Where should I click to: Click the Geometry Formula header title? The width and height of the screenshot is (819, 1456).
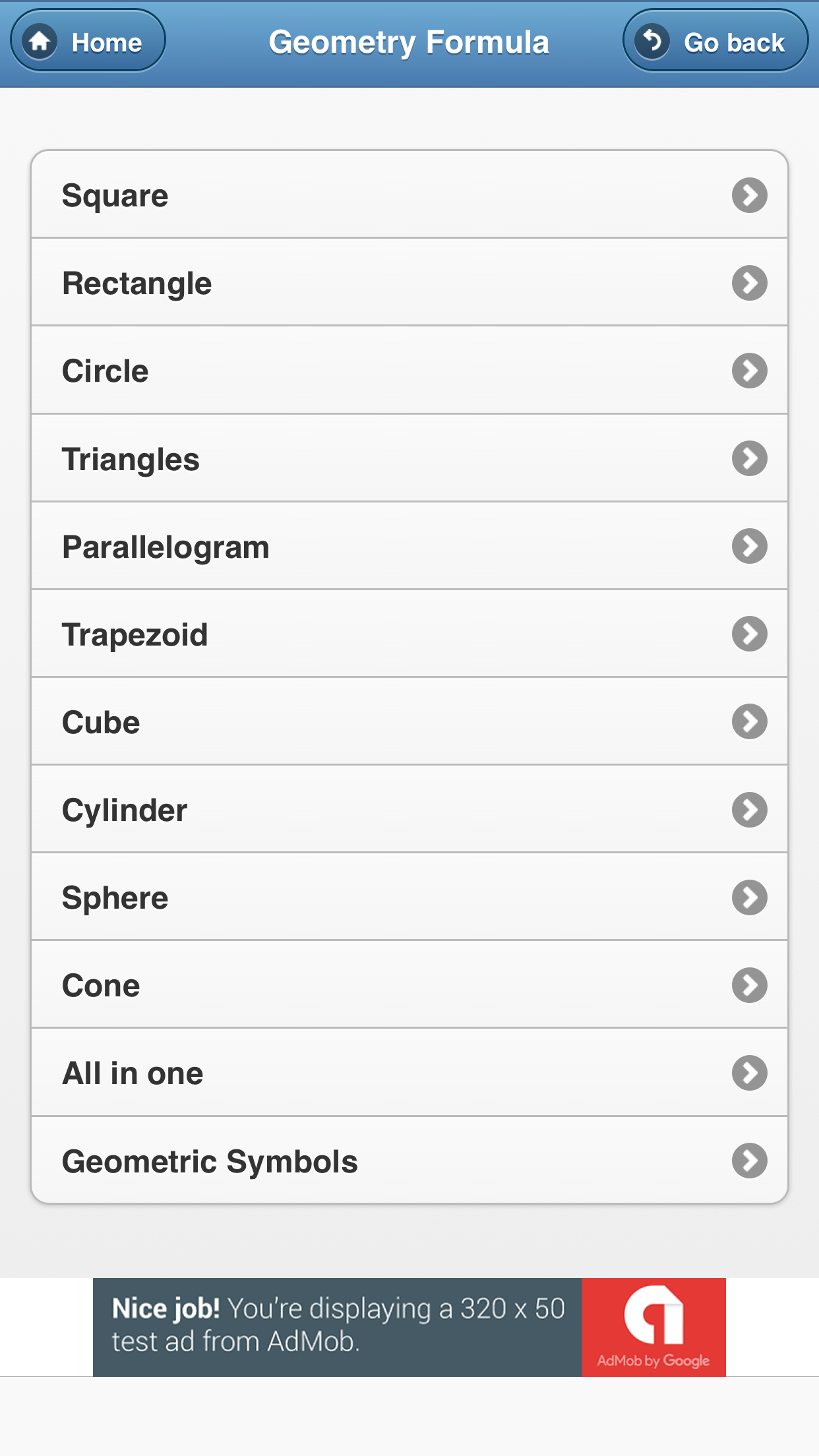(x=409, y=42)
